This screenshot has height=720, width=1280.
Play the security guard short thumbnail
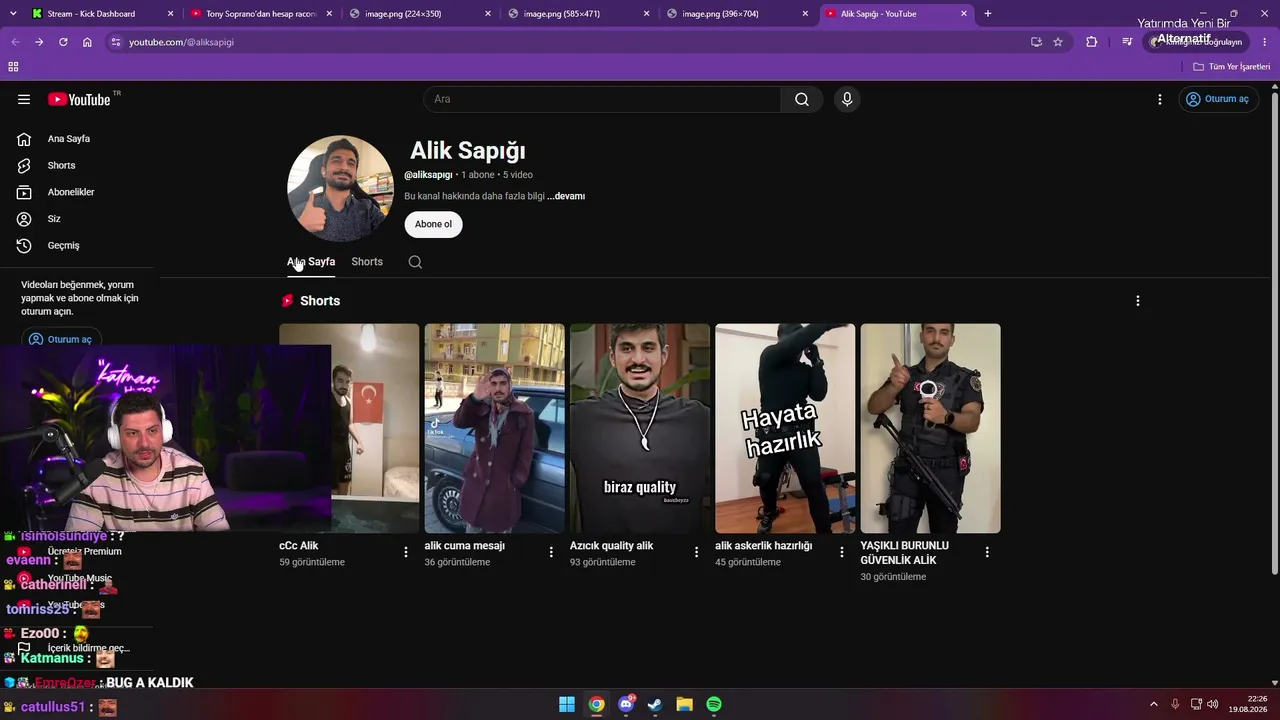930,428
